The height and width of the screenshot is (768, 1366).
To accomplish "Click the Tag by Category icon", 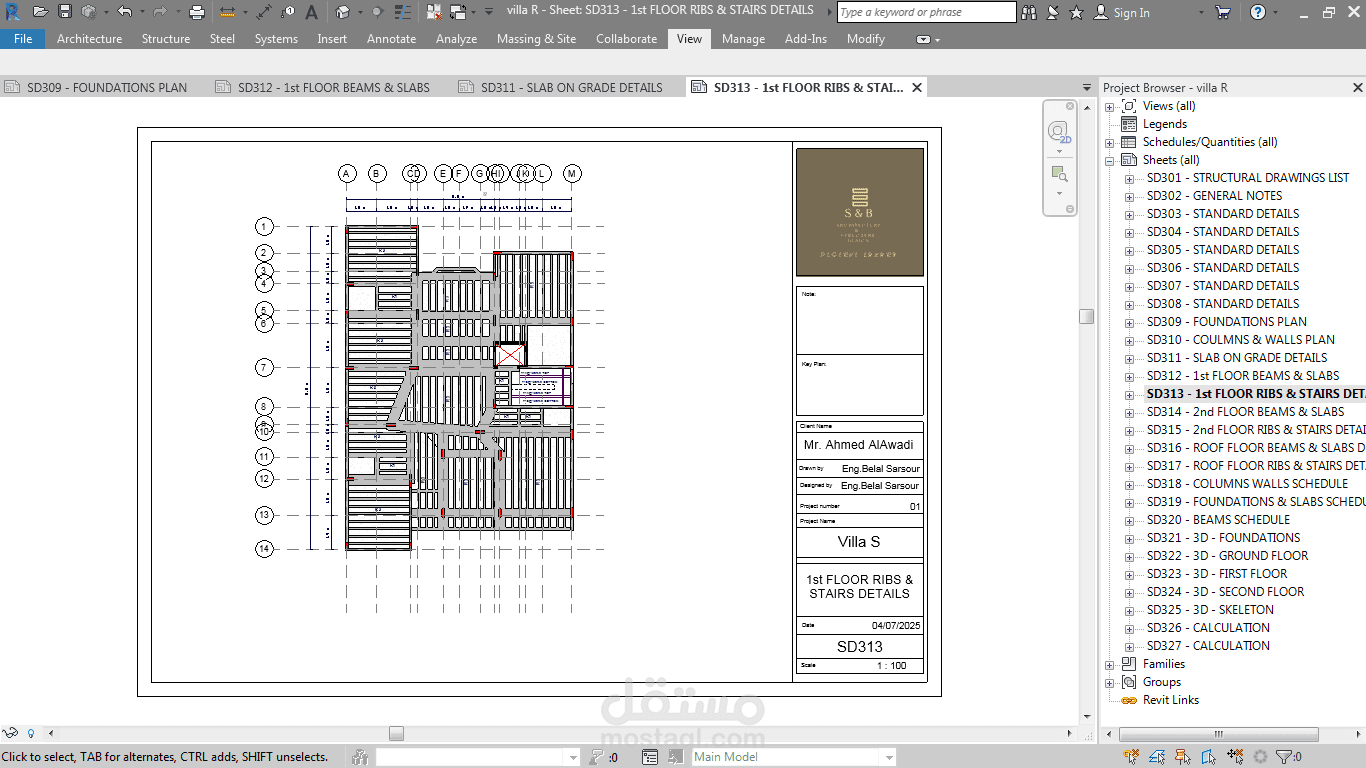I will click(x=288, y=12).
